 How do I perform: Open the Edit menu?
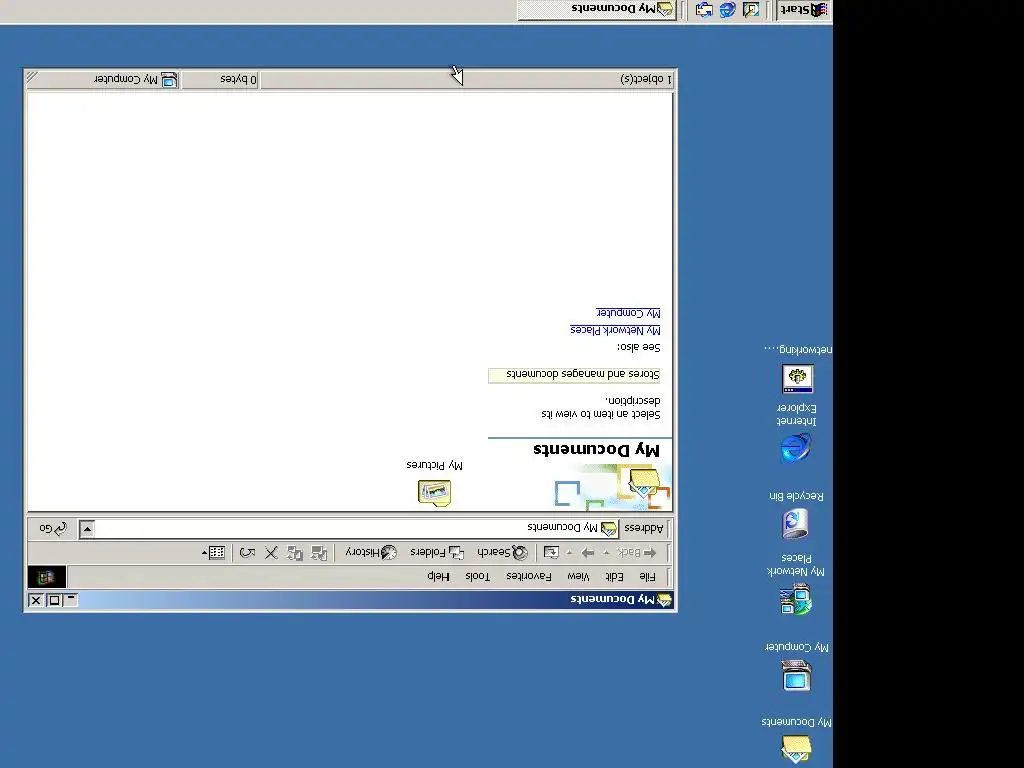click(614, 577)
